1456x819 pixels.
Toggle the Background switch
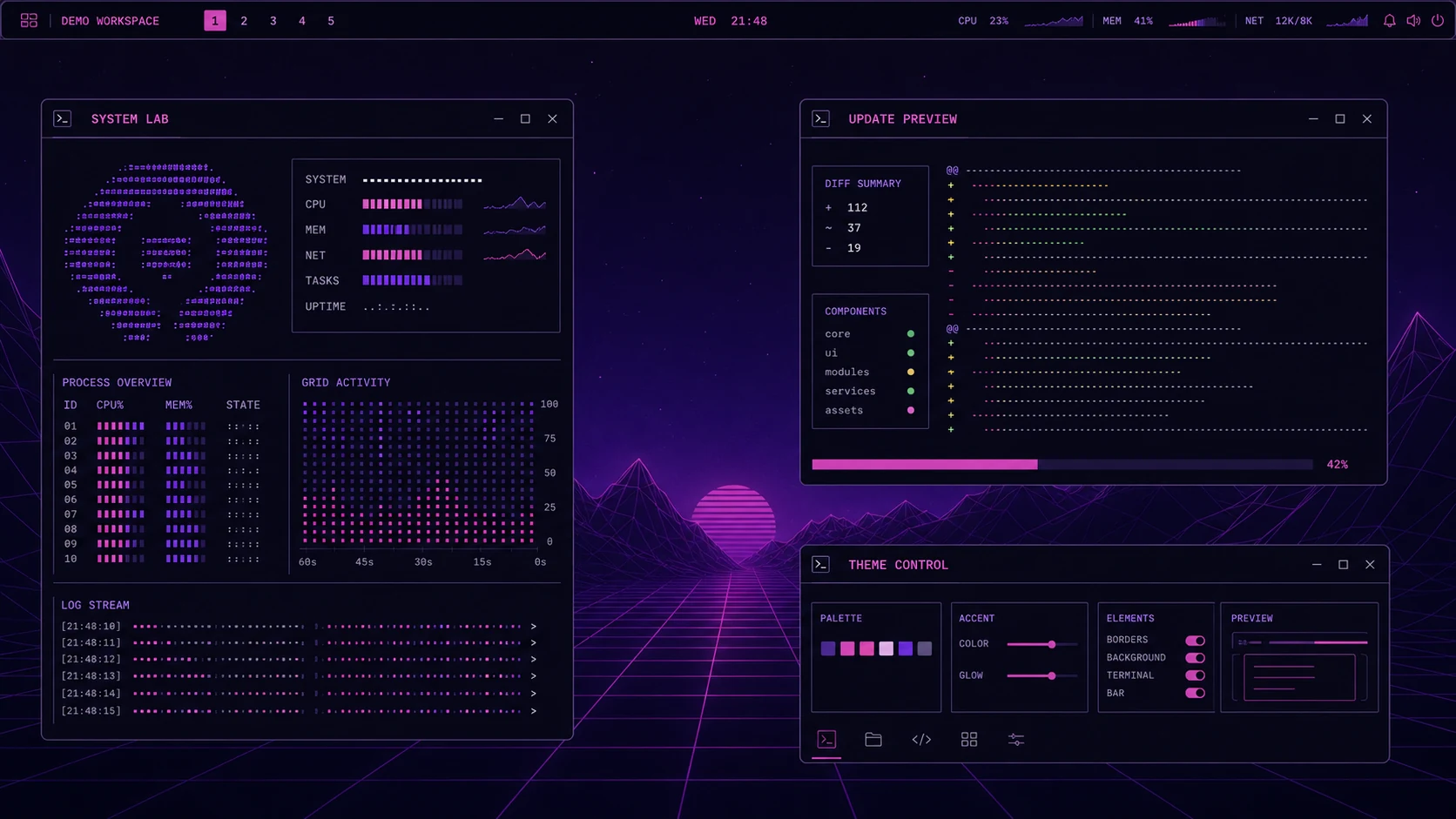[x=1196, y=658]
